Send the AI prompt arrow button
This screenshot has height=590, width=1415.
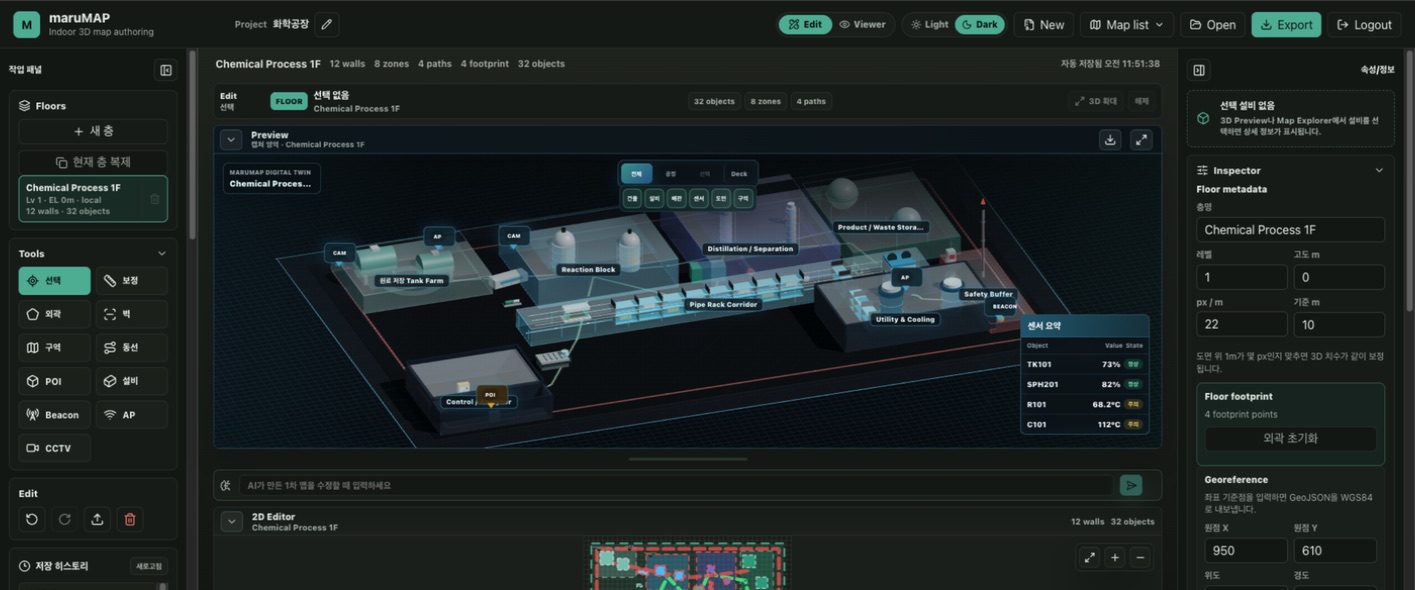pos(1131,485)
